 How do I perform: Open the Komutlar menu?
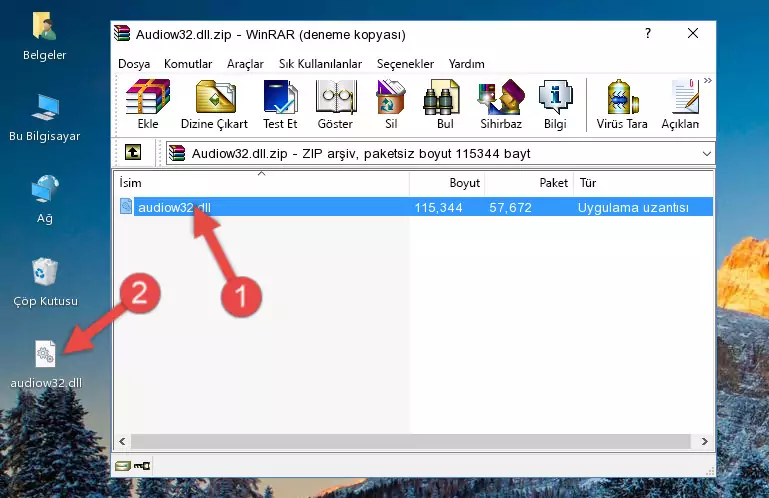[x=188, y=64]
